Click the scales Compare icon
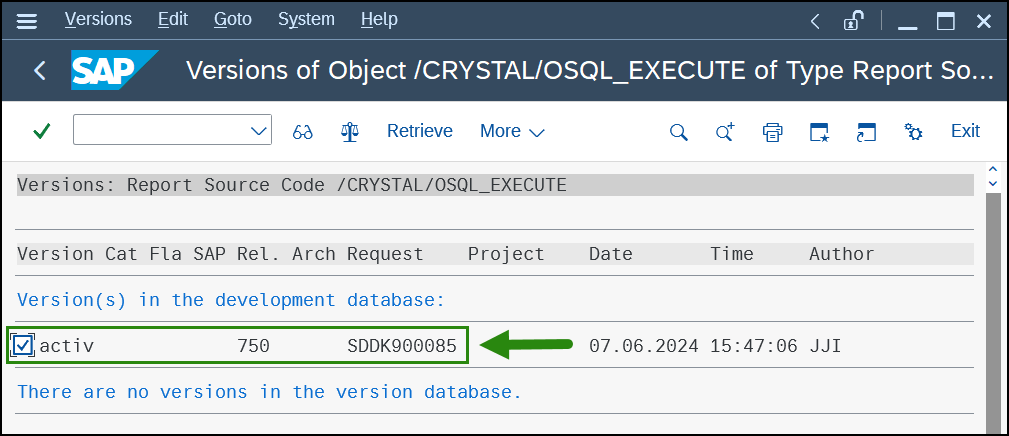 pos(350,131)
